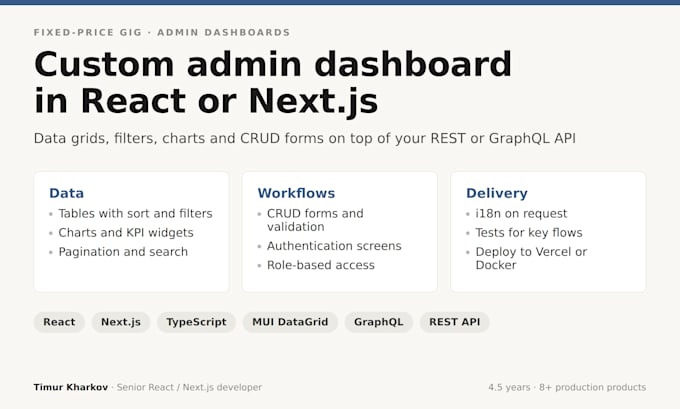This screenshot has width=680, height=409.
Task: Click 'CRUD forms and validation' item
Action: [x=315, y=220]
